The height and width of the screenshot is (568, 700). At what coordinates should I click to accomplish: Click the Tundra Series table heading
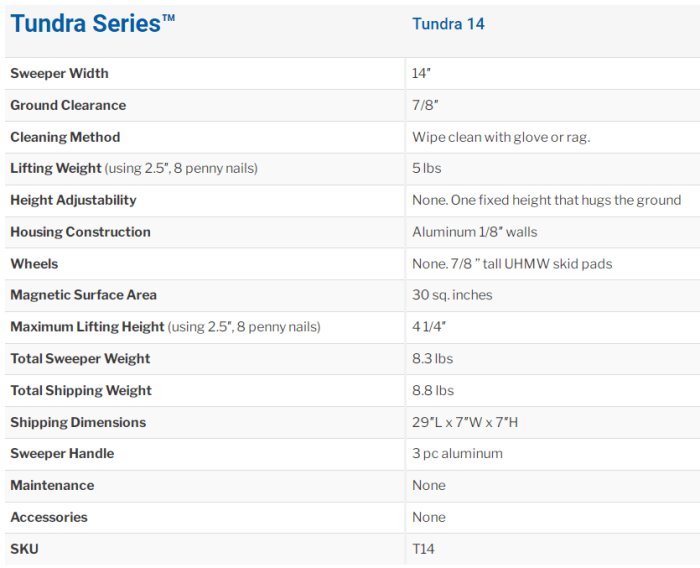[x=93, y=24]
